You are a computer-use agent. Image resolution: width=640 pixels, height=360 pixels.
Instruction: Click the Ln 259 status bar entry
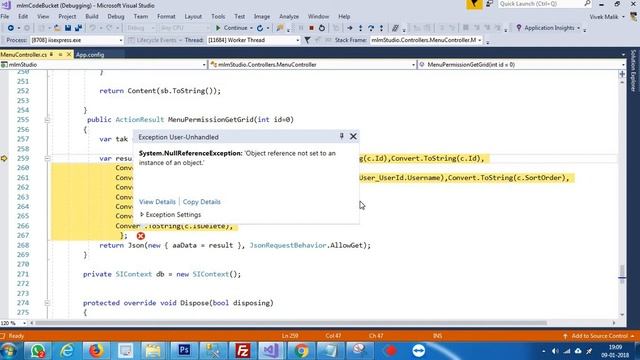coord(290,336)
